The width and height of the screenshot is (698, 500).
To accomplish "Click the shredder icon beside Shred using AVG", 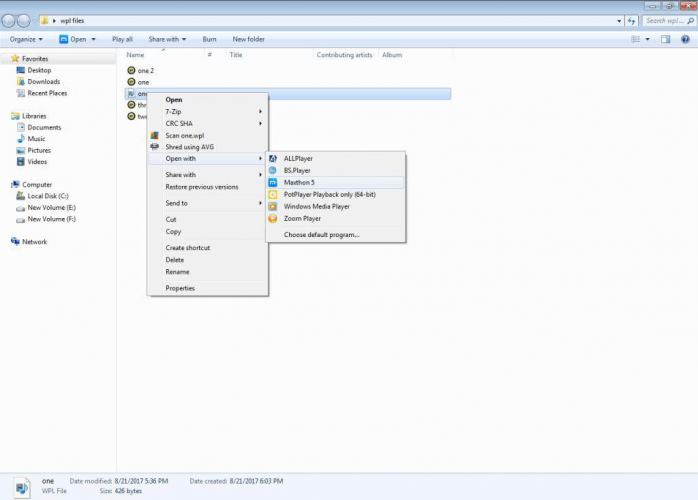I will coord(154,146).
